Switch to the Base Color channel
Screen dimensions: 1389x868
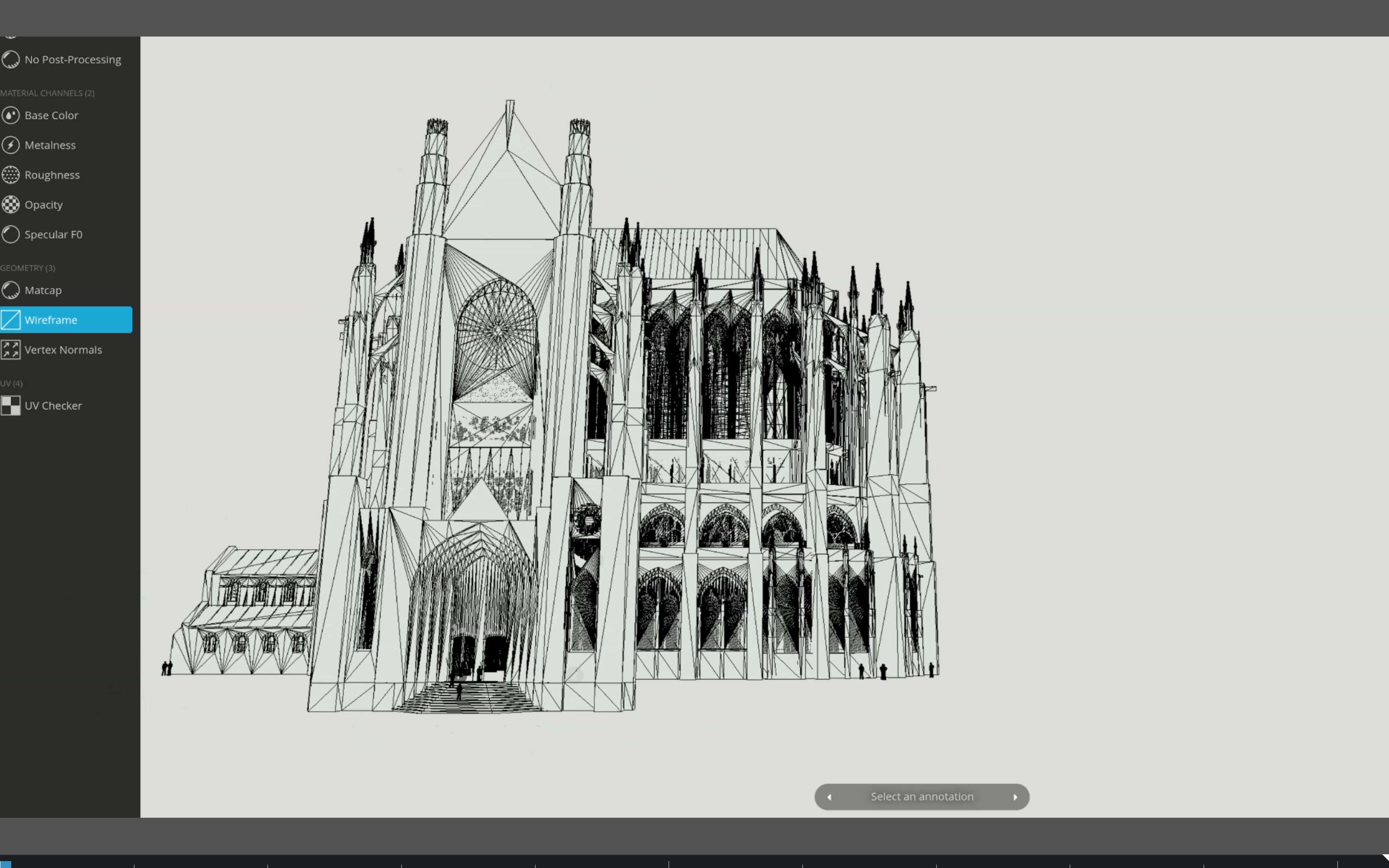51,115
